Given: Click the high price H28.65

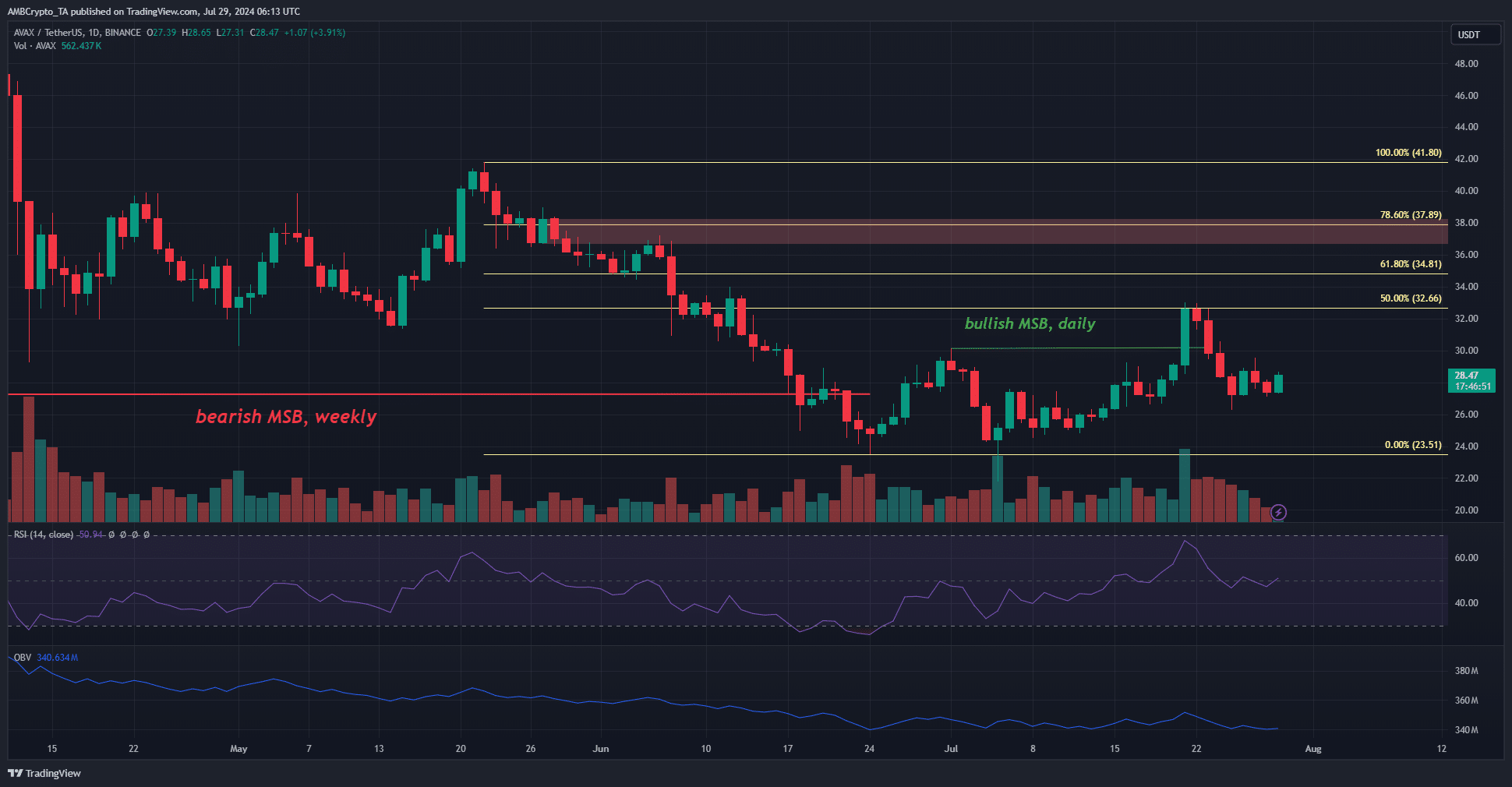Looking at the screenshot, I should pyautogui.click(x=196, y=33).
